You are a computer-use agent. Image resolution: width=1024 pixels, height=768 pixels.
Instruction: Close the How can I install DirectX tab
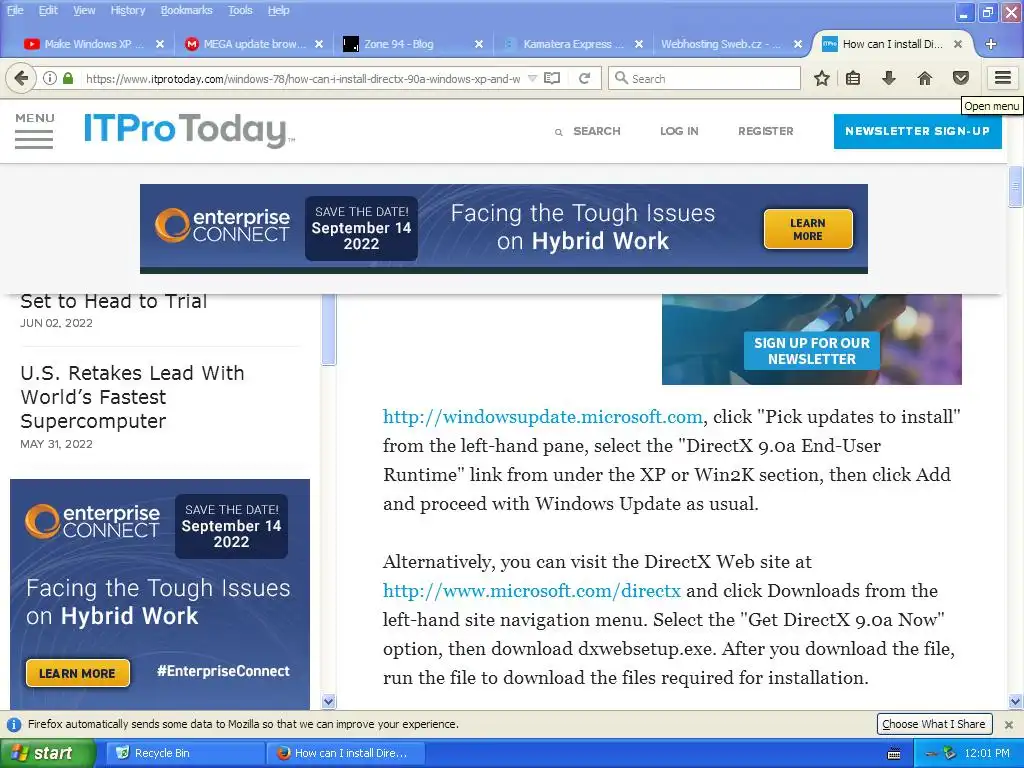[x=957, y=44]
